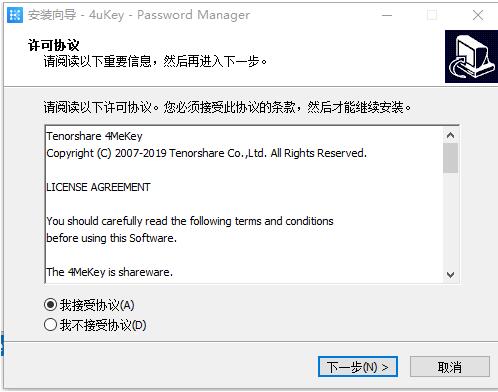
Task: Click the greyed-out maximize window icon
Action: point(432,15)
